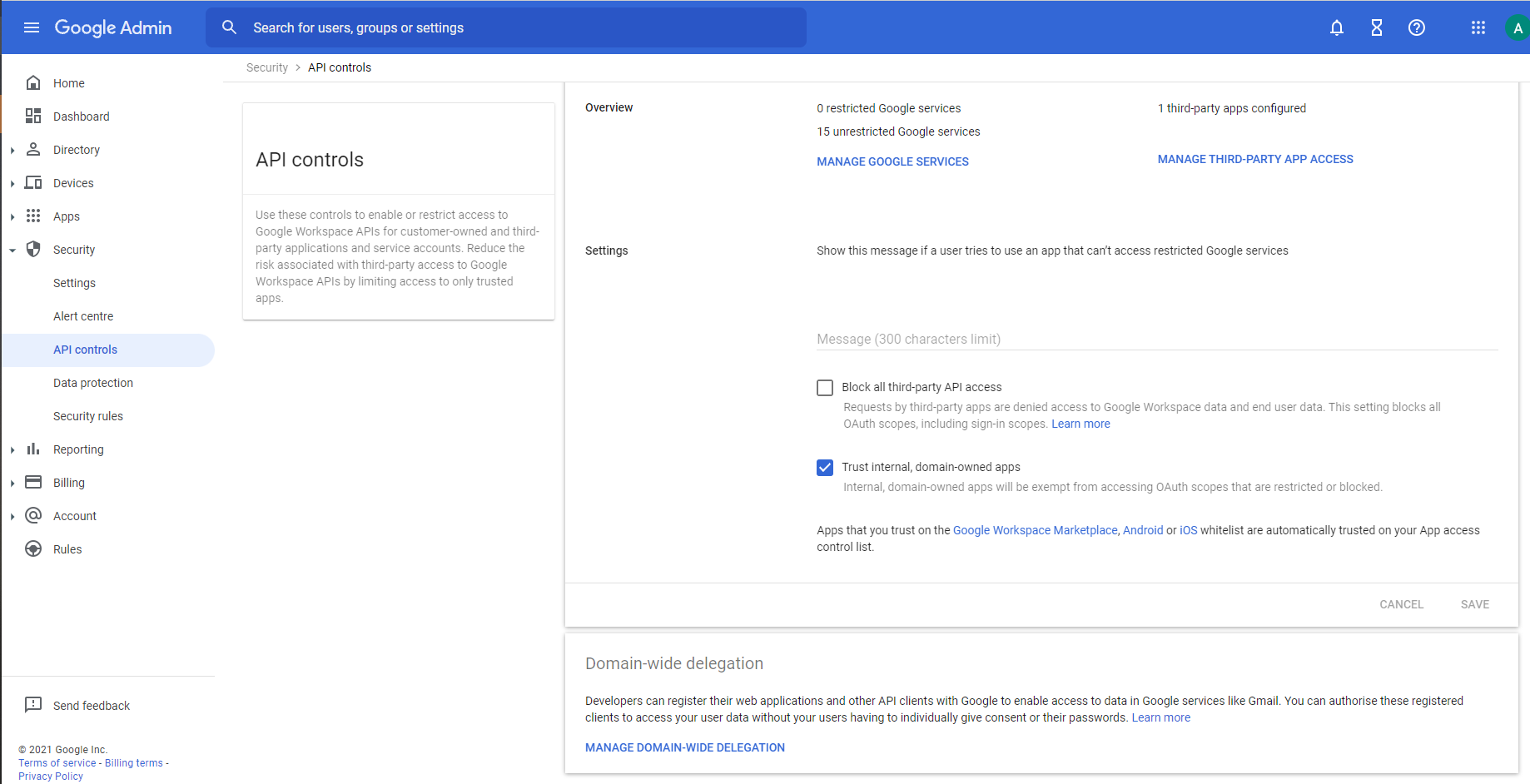Enable Block all third-party API access
Screen dimensions: 1530x784
pos(825,387)
